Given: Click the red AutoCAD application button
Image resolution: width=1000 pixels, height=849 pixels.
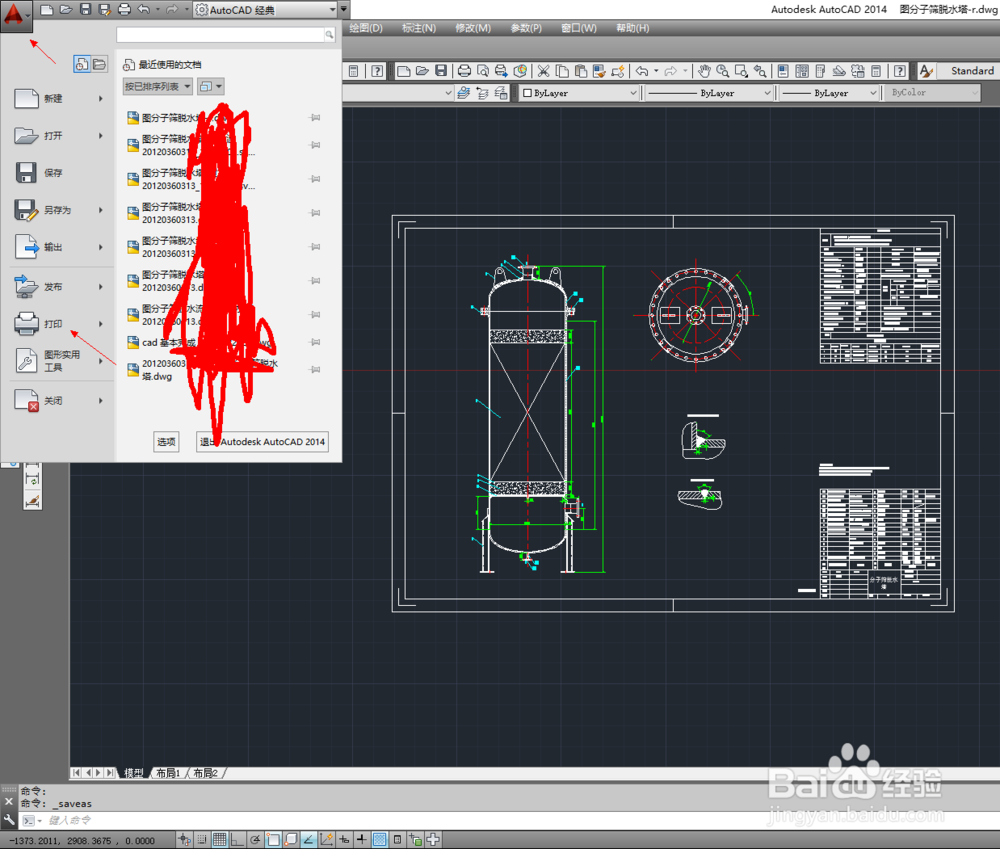Looking at the screenshot, I should (15, 15).
